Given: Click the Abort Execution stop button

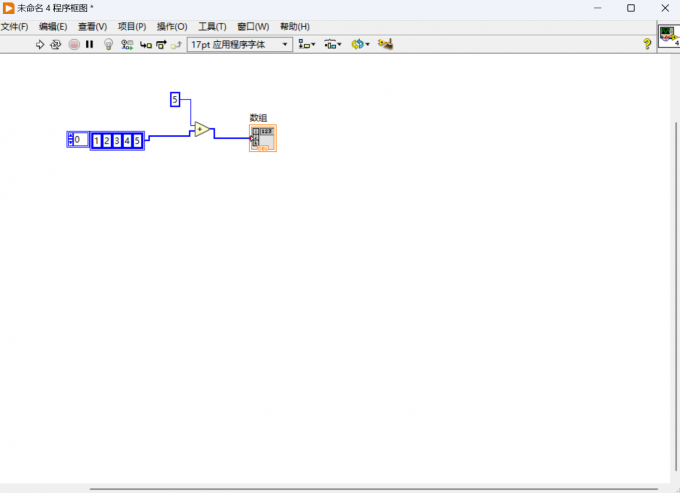Looking at the screenshot, I should [74, 44].
